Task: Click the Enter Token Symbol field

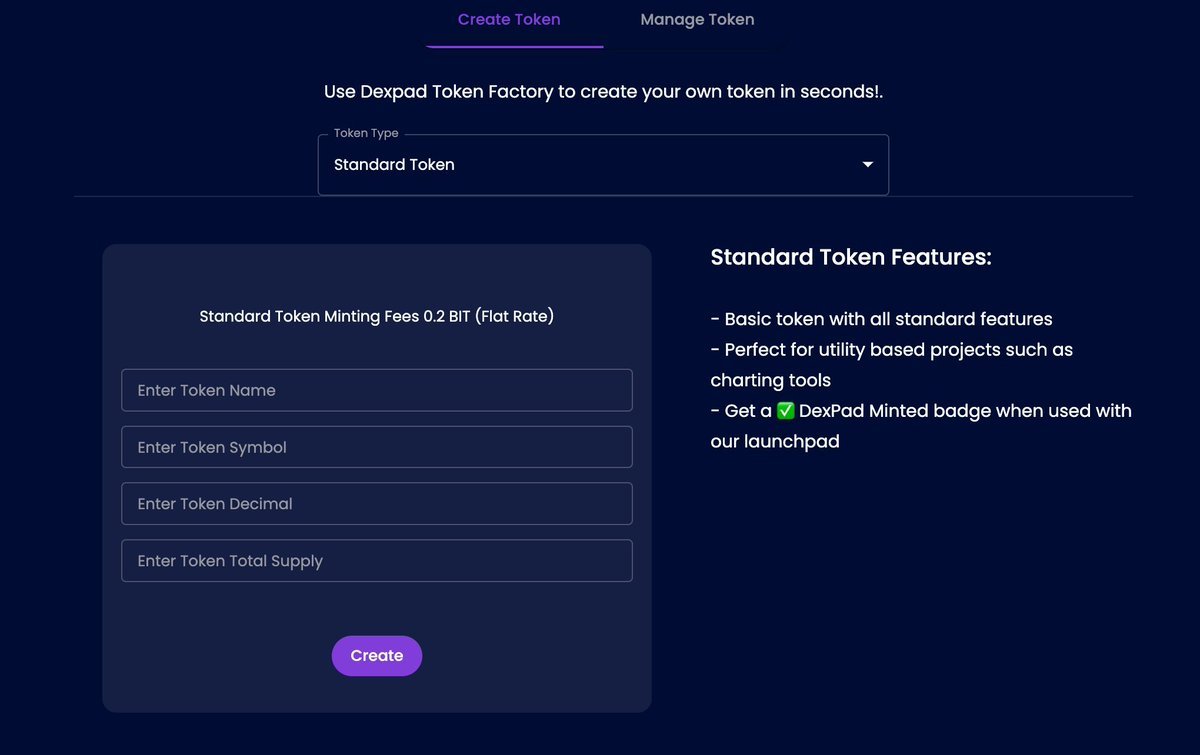Action: pos(377,447)
